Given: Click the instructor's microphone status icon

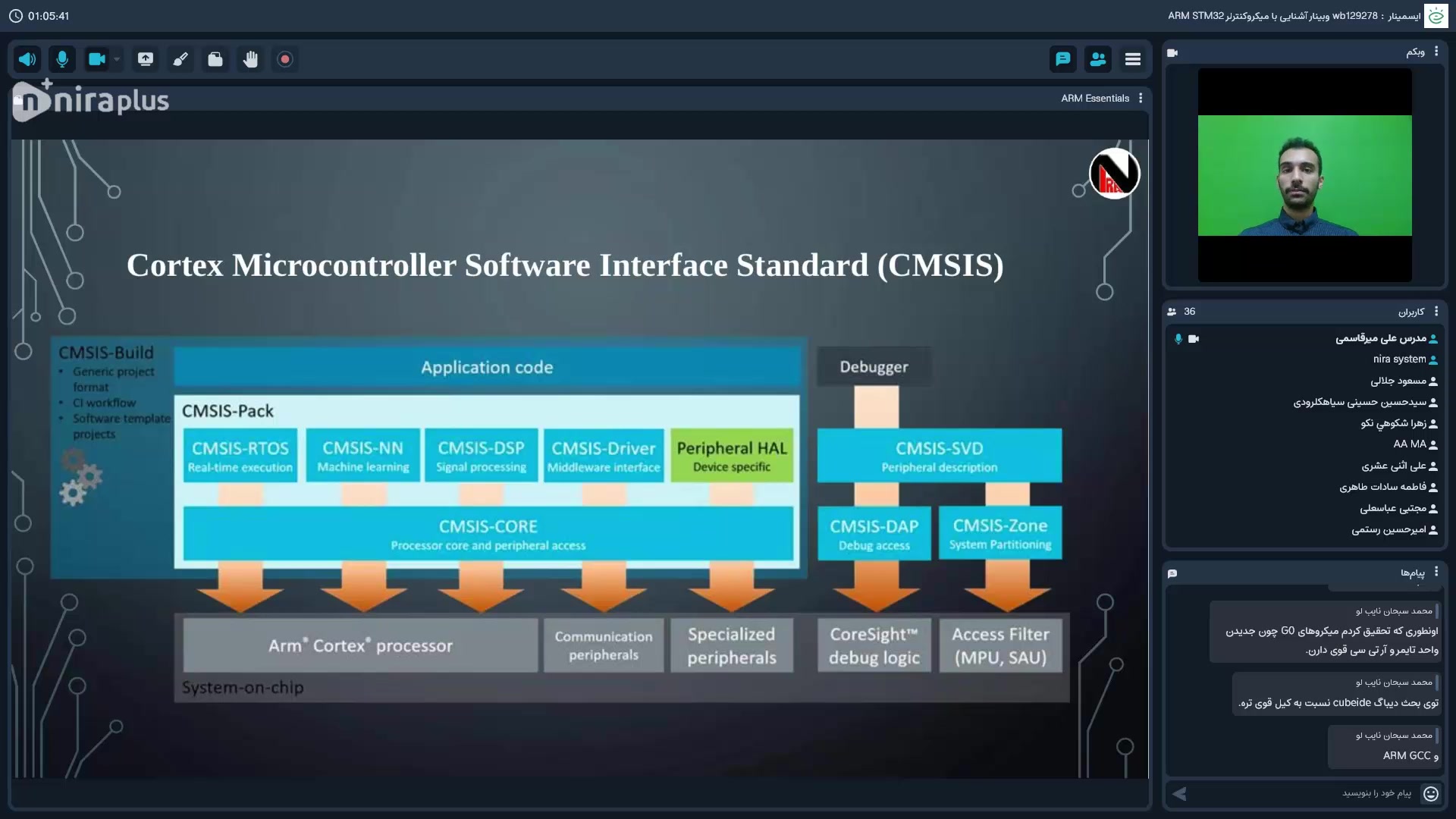Looking at the screenshot, I should [1178, 339].
